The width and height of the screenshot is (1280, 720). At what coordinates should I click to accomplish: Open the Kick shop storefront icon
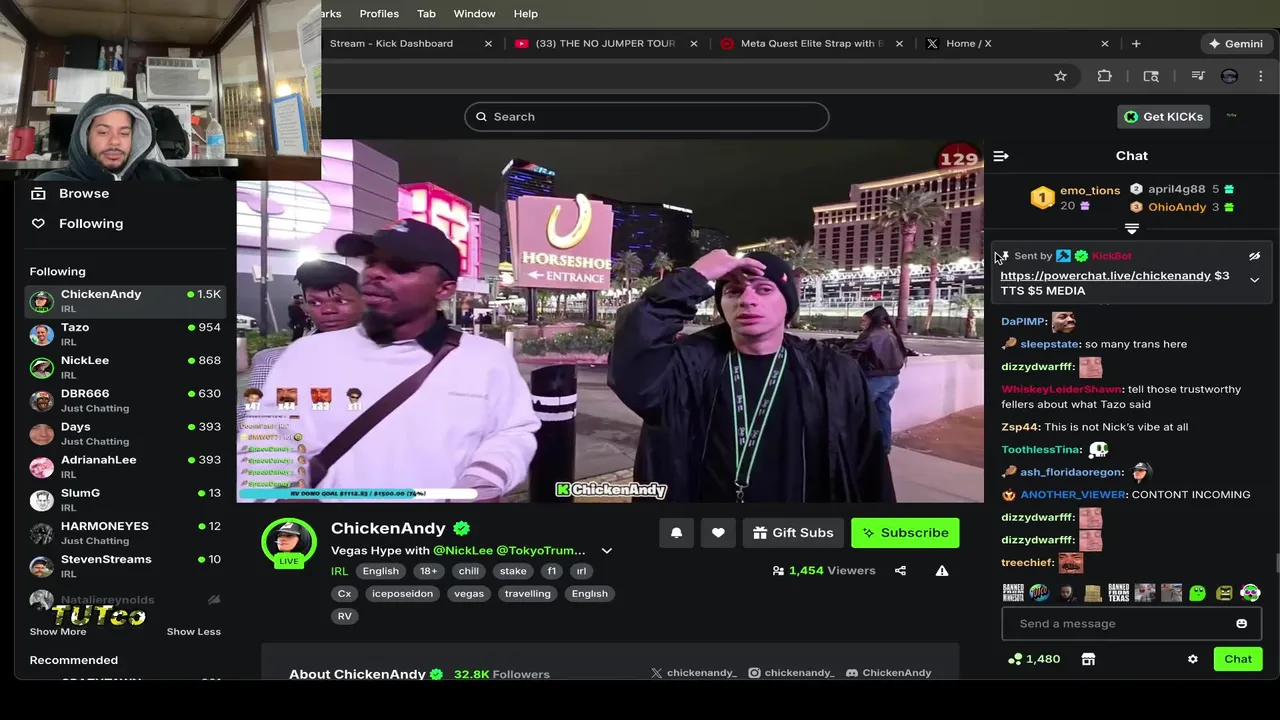click(1088, 659)
